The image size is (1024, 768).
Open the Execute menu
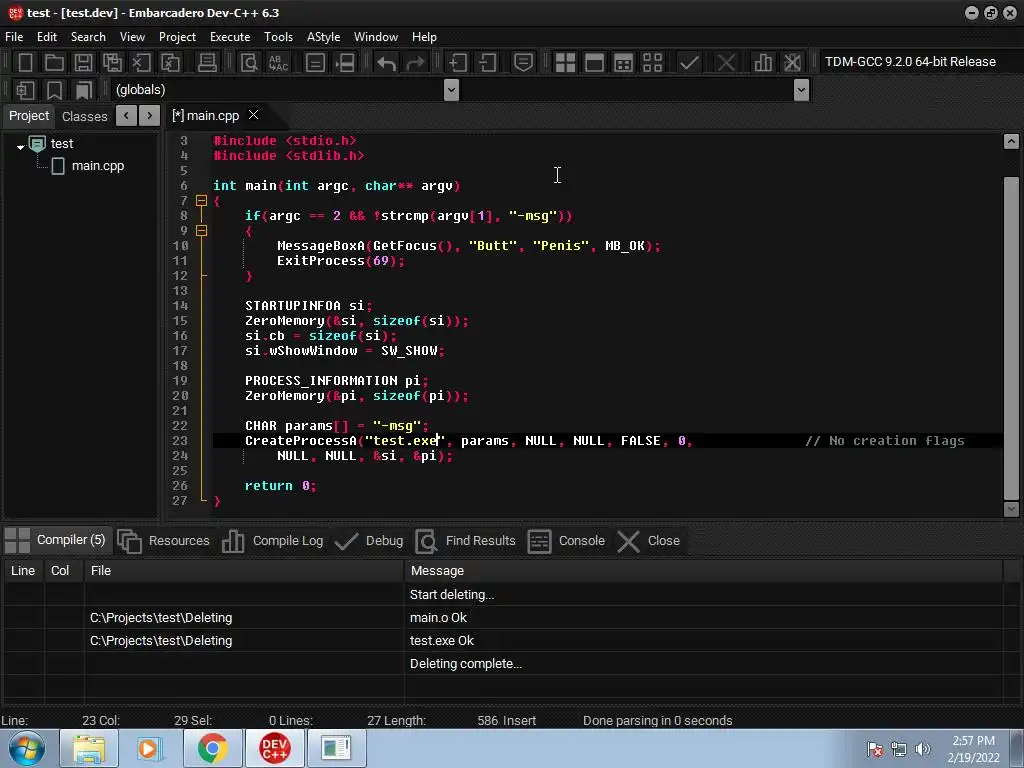(230, 37)
